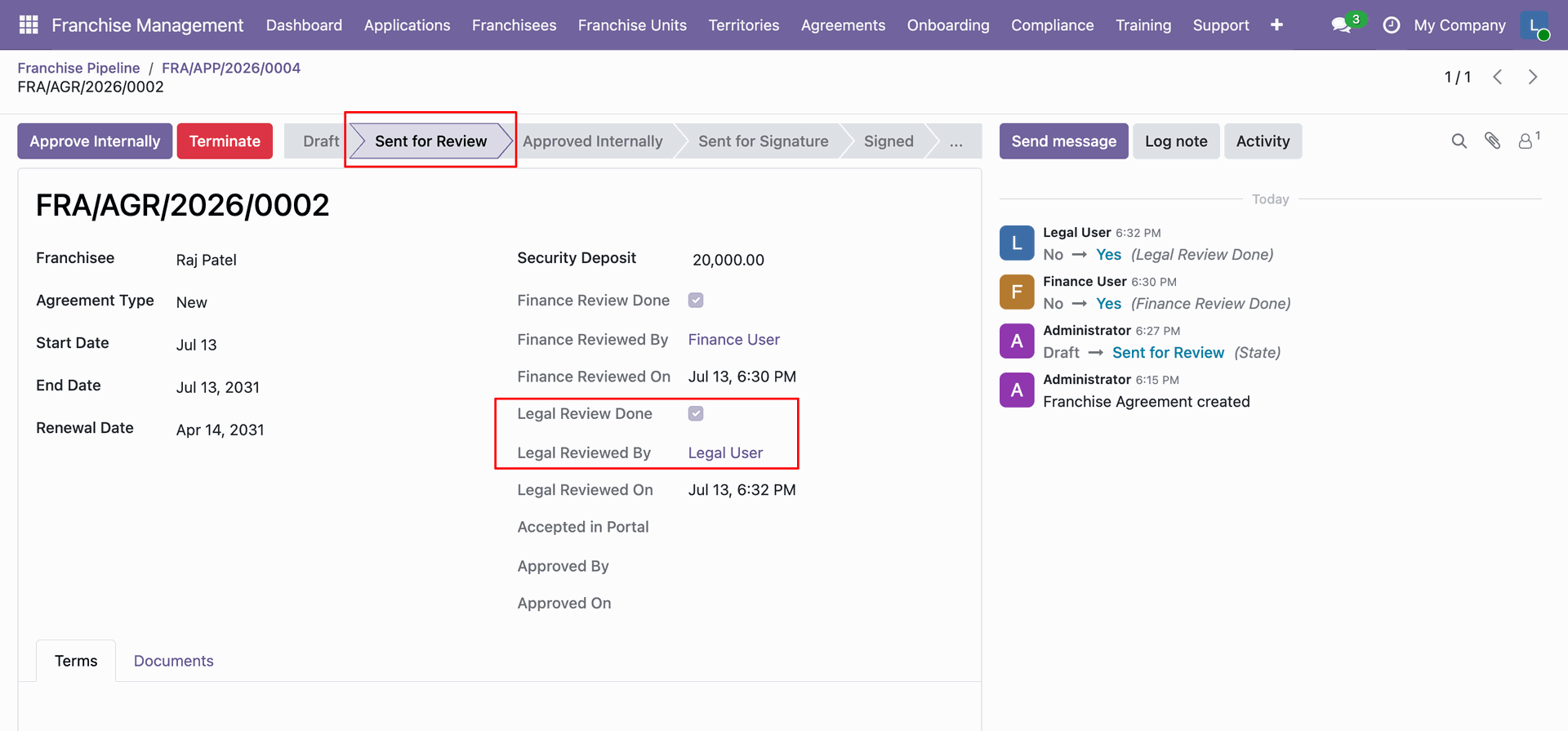Open Compliance menu
The image size is (1568, 731).
(1052, 25)
